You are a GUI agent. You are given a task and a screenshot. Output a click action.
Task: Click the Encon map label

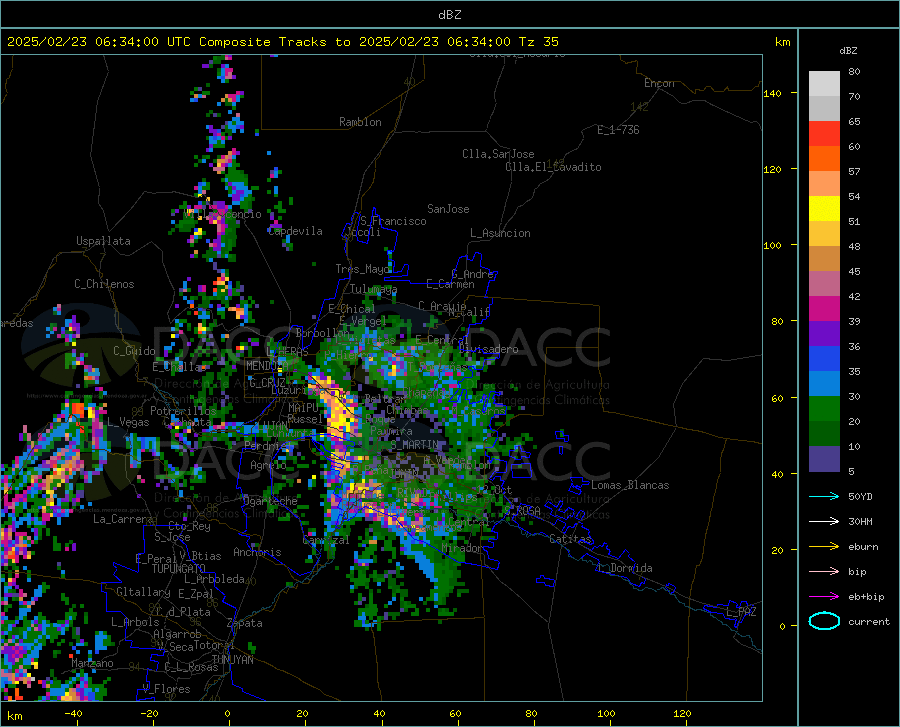click(659, 83)
